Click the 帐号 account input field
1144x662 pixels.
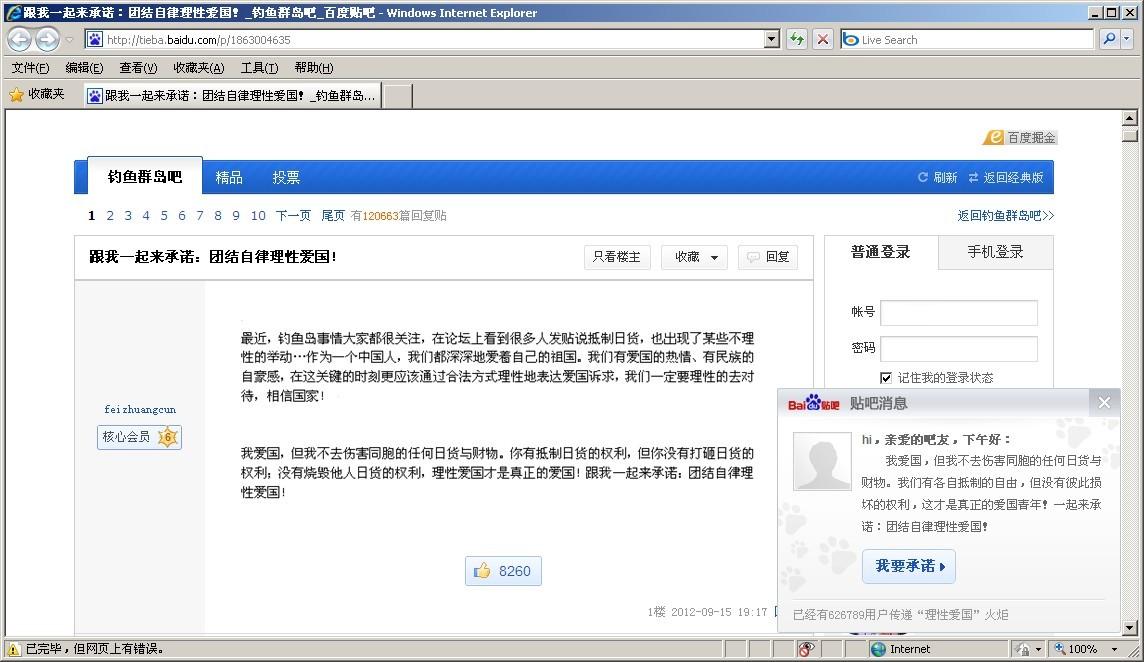pyautogui.click(x=958, y=312)
